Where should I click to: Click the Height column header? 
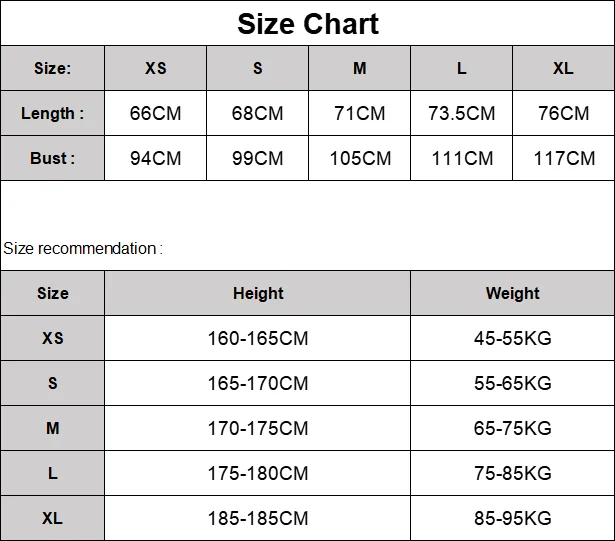(x=258, y=293)
